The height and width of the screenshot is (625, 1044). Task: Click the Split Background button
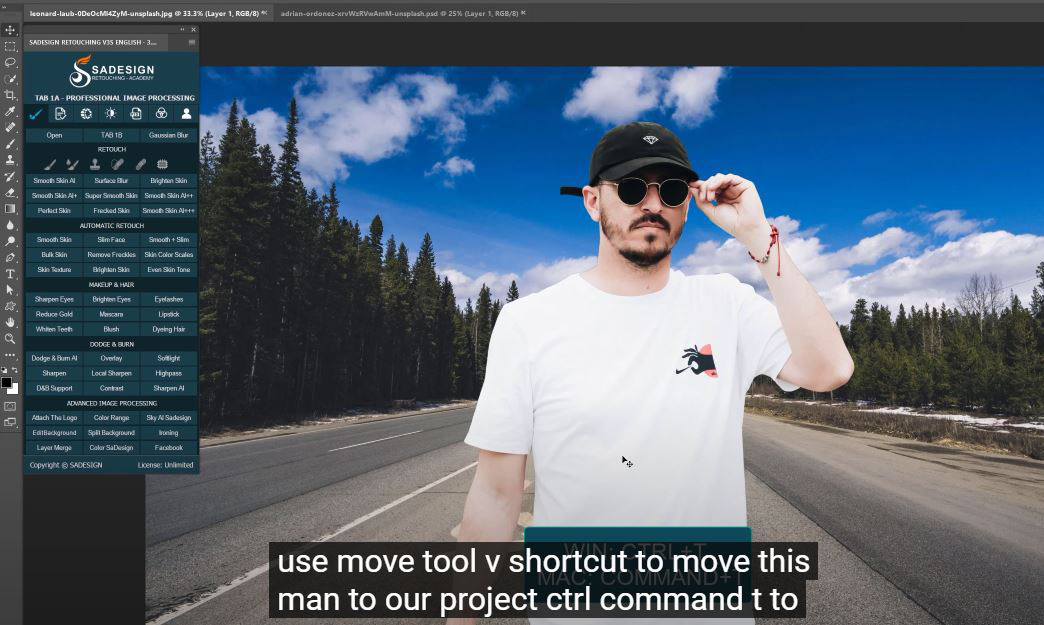click(x=111, y=433)
